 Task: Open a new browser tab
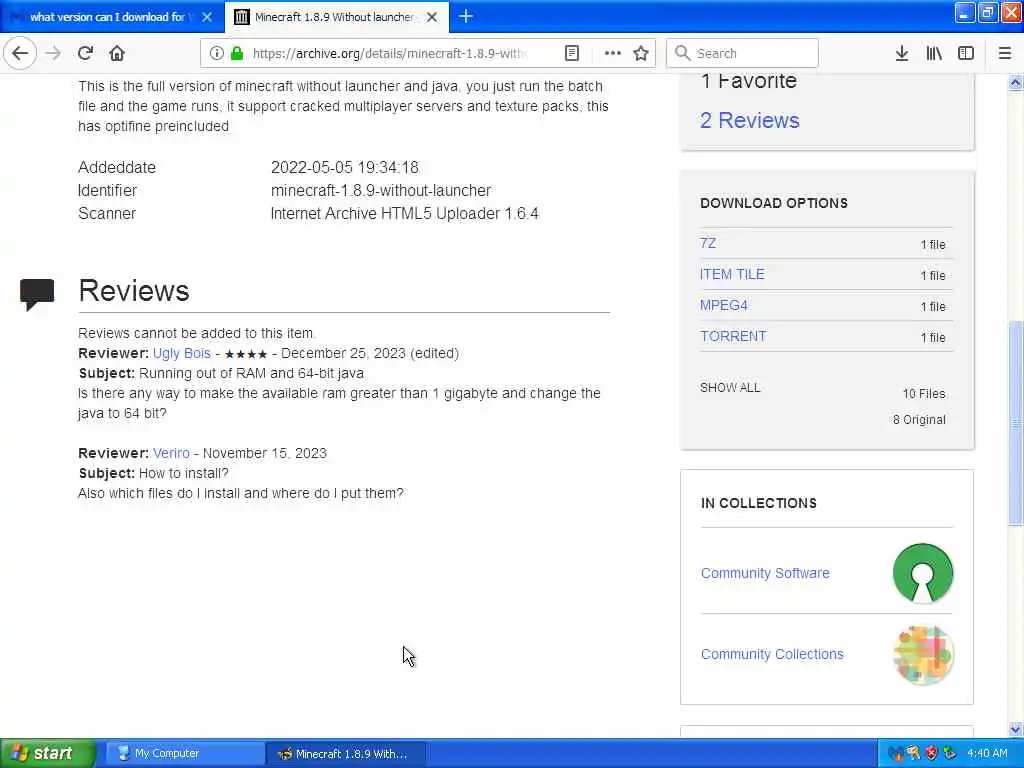[x=466, y=16]
